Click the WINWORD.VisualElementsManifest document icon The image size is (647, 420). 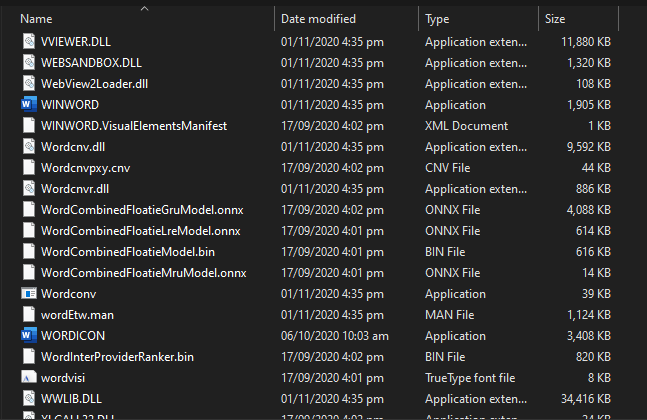tap(29, 125)
